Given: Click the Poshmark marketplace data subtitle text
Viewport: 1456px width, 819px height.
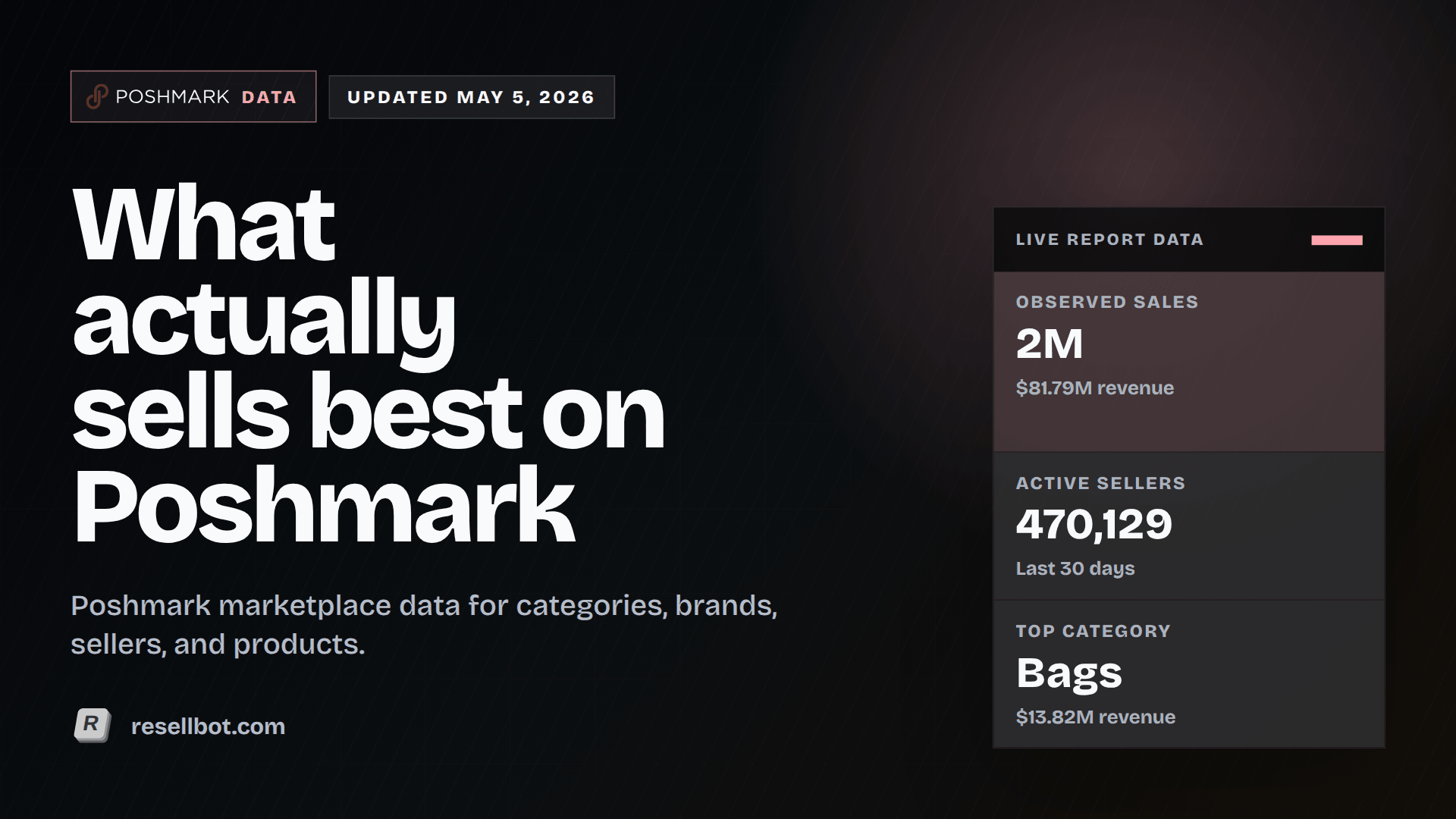Looking at the screenshot, I should tap(424, 625).
